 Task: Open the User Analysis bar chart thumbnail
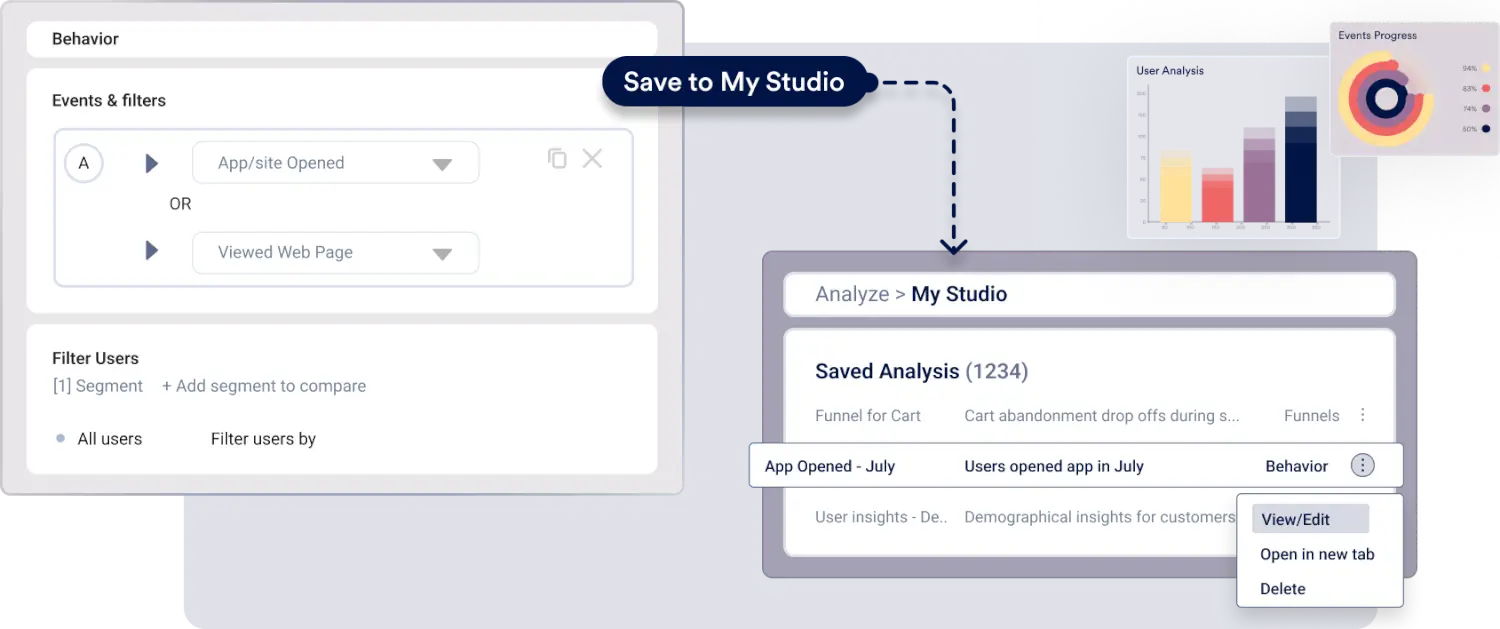[x=1233, y=147]
